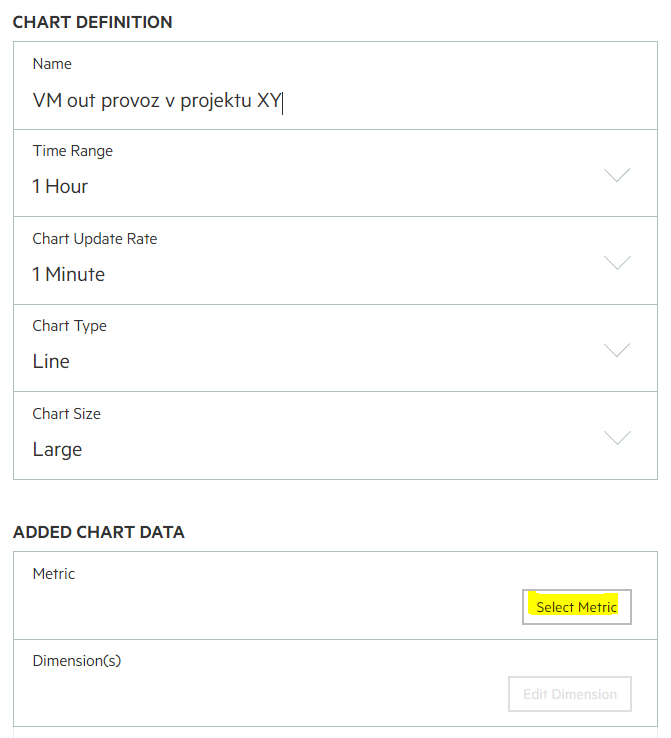Click the CHART DEFINITION heading
Screen dimensions: 671x738
pos(93,22)
